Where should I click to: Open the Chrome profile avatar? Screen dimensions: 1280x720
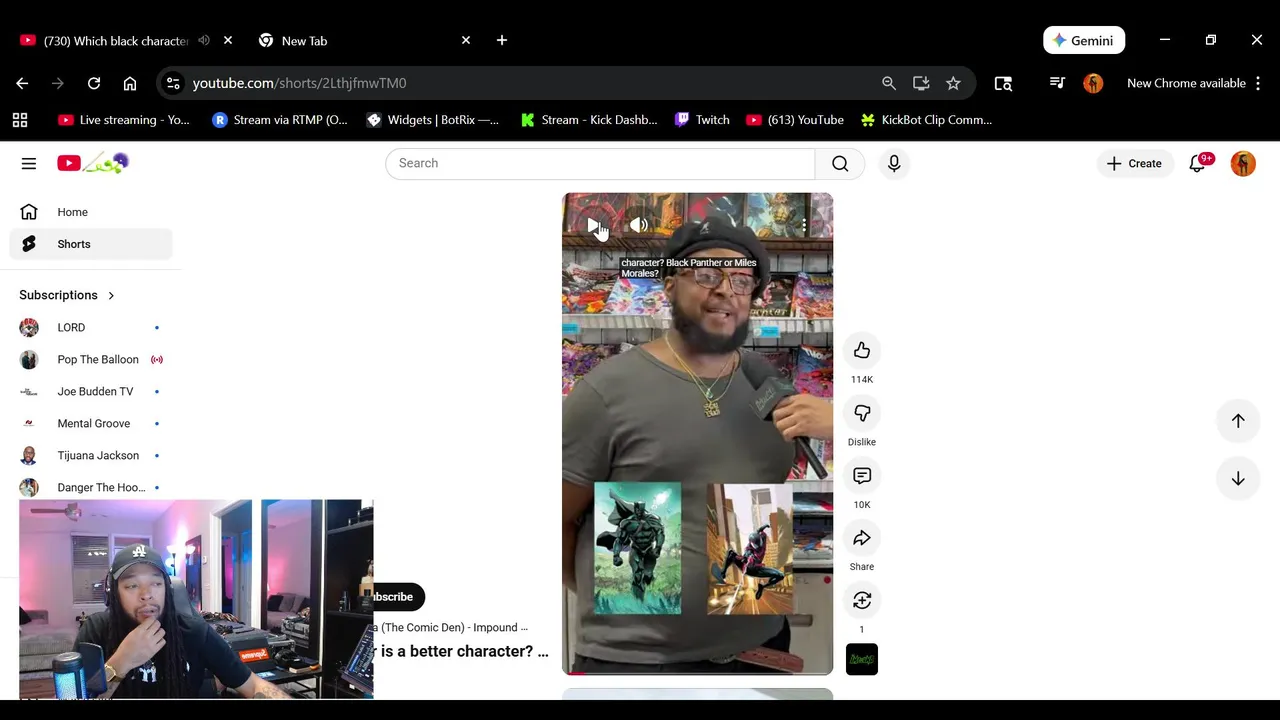pyautogui.click(x=1093, y=83)
